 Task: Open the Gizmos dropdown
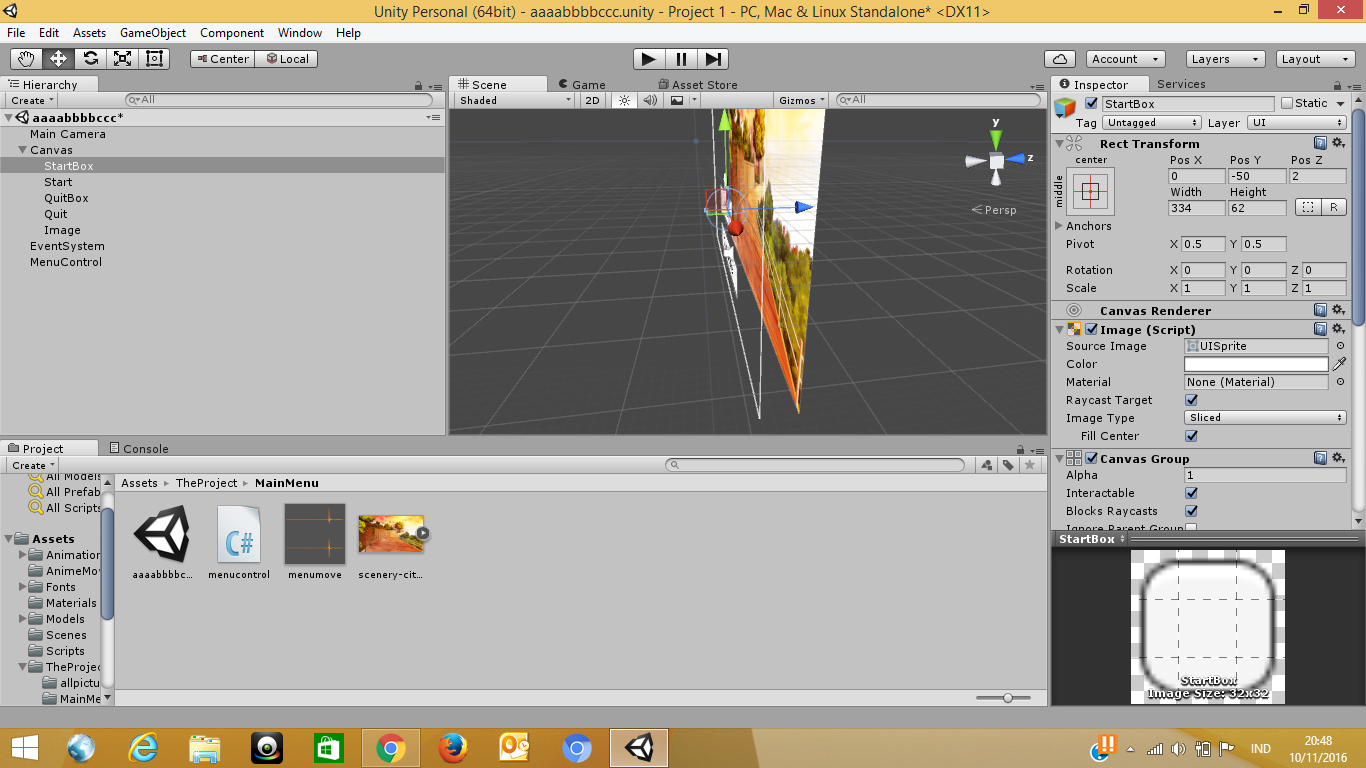pos(803,100)
